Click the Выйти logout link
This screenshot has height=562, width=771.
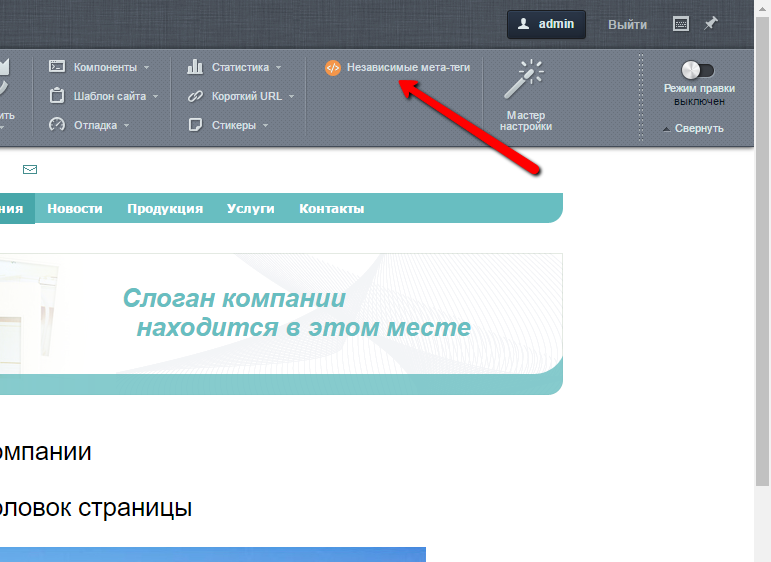(x=627, y=25)
